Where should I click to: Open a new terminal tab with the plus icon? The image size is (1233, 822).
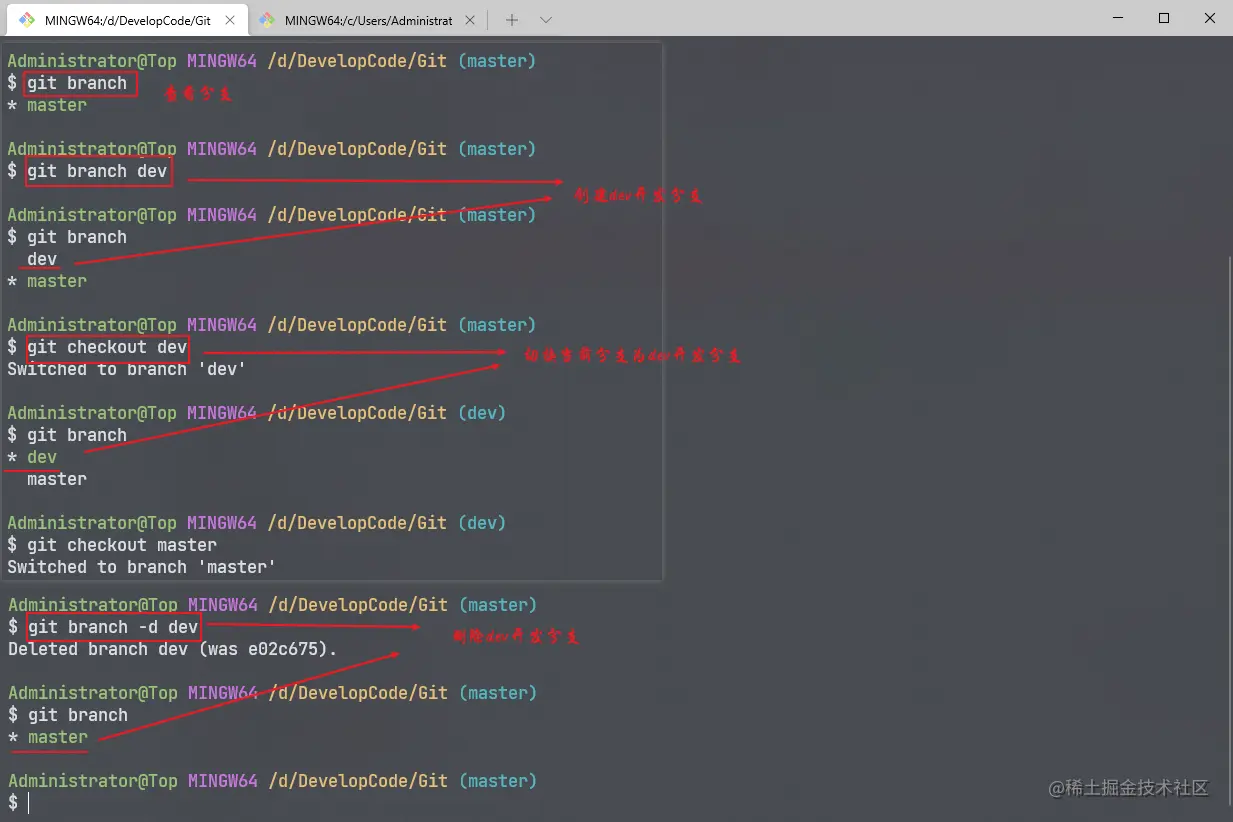[512, 20]
